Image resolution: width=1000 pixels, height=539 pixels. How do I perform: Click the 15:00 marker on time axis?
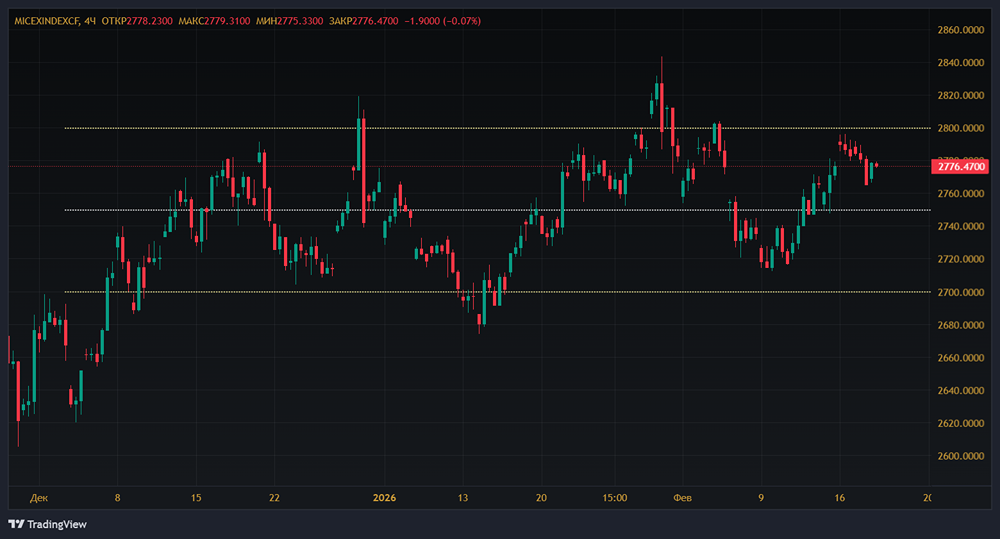coord(615,497)
